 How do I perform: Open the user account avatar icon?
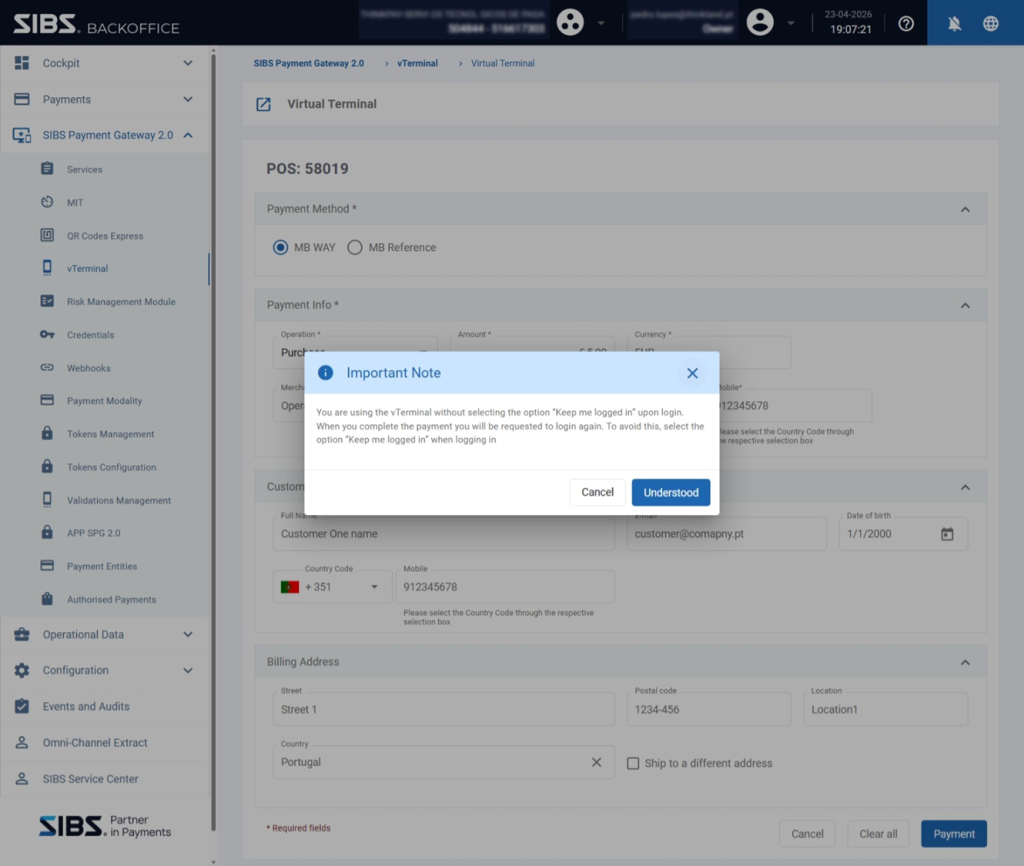[x=760, y=22]
